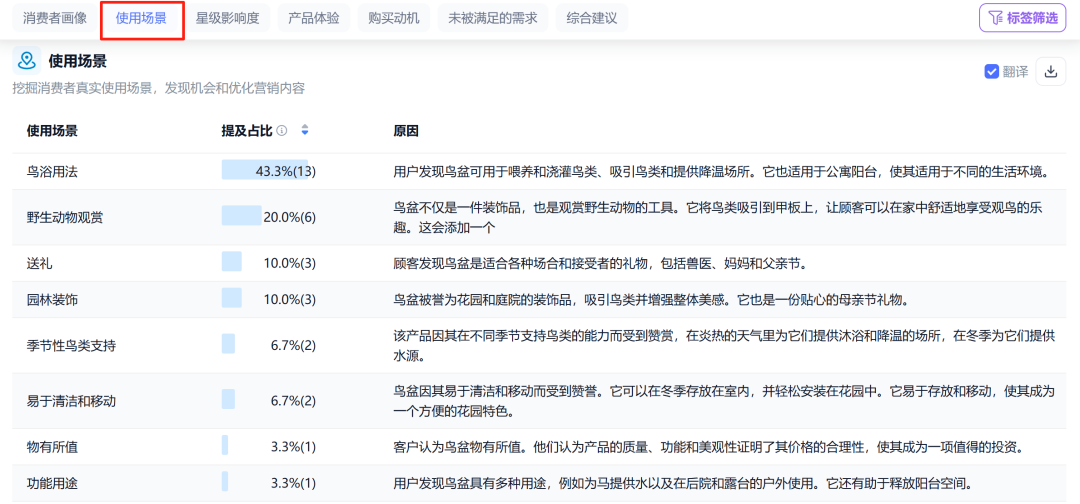This screenshot has width=1080, height=504.
Task: Click reason text mentioning 兽医、妈妈和父亲节
Action: (600, 264)
